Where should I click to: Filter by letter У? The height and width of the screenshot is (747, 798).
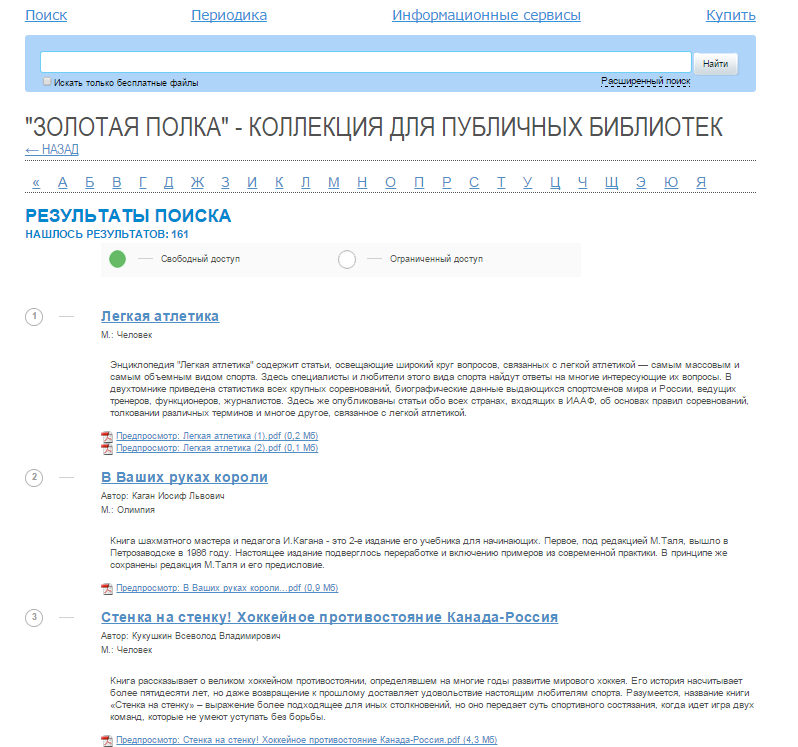point(528,182)
